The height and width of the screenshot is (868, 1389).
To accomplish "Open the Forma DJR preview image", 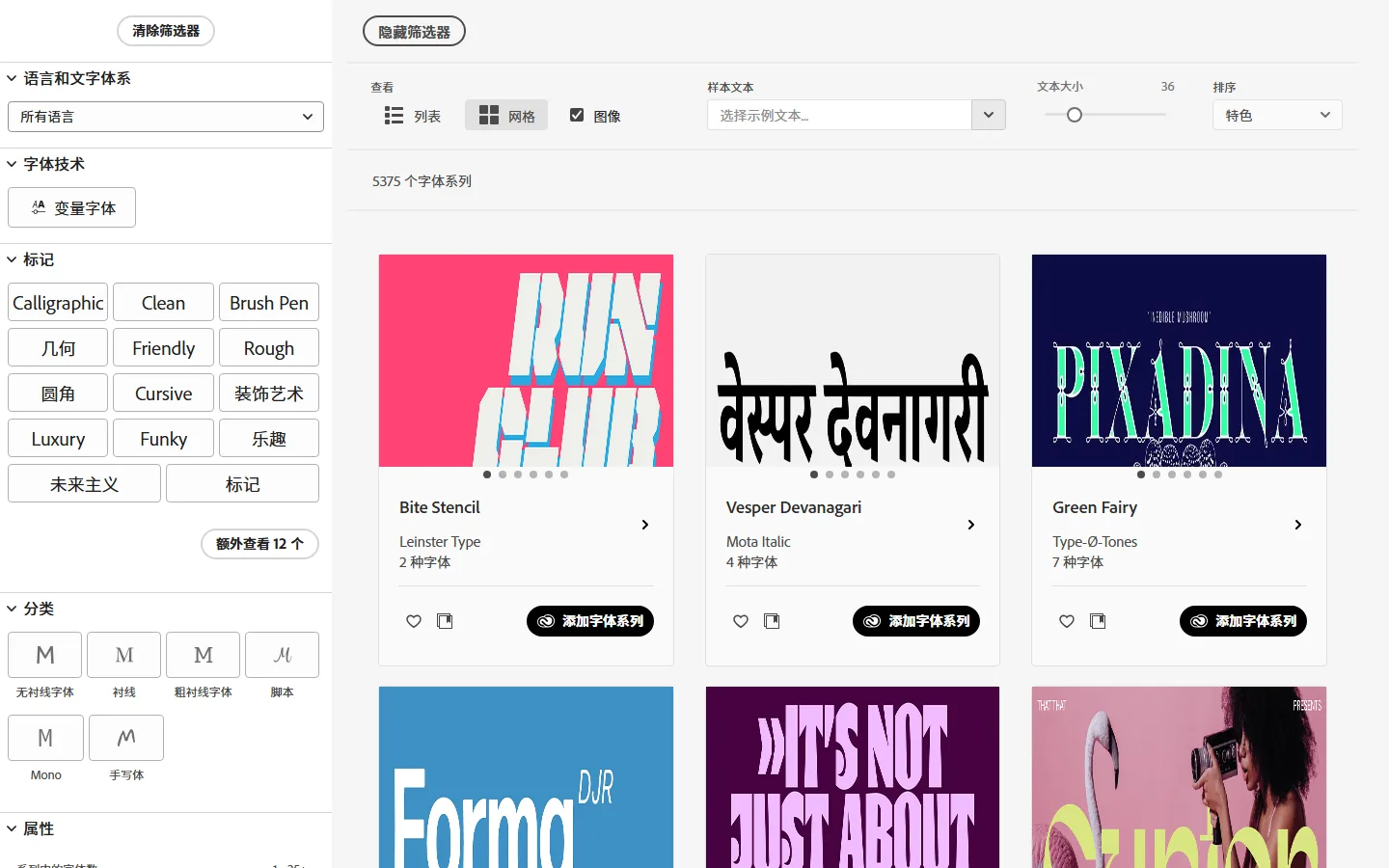I will pyautogui.click(x=526, y=777).
